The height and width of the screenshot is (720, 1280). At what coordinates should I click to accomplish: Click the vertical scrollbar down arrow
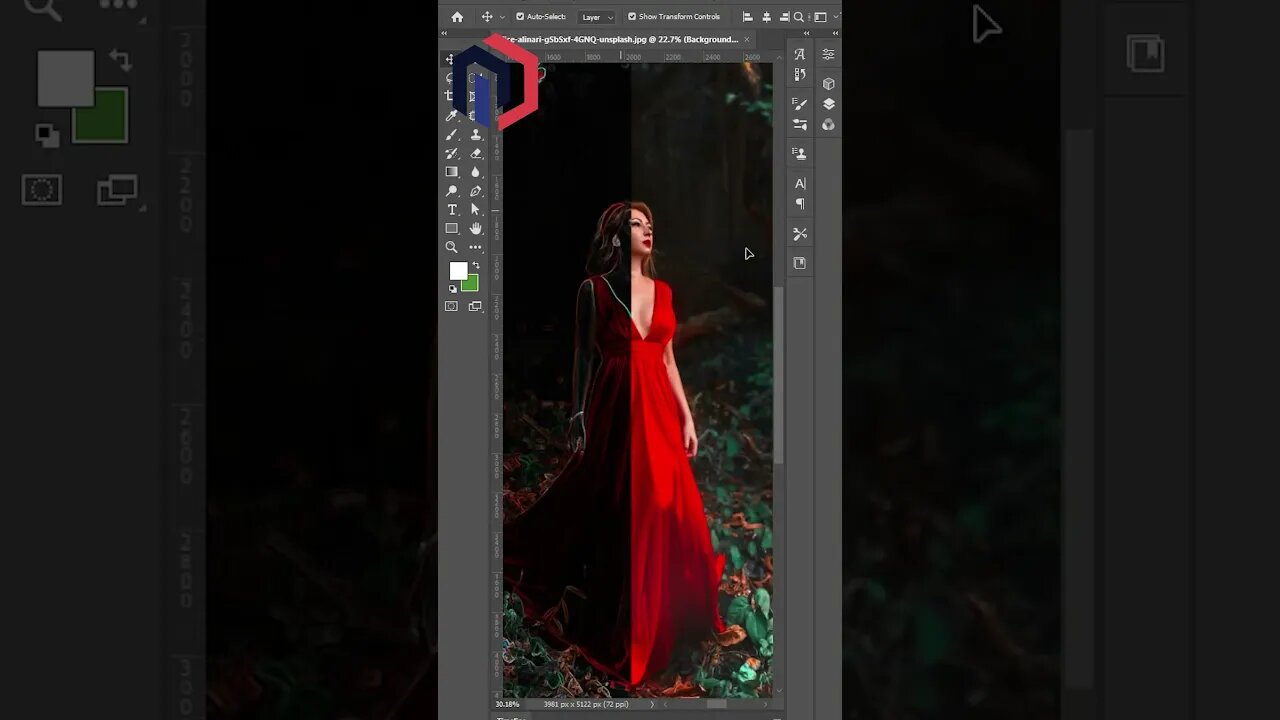click(x=779, y=690)
